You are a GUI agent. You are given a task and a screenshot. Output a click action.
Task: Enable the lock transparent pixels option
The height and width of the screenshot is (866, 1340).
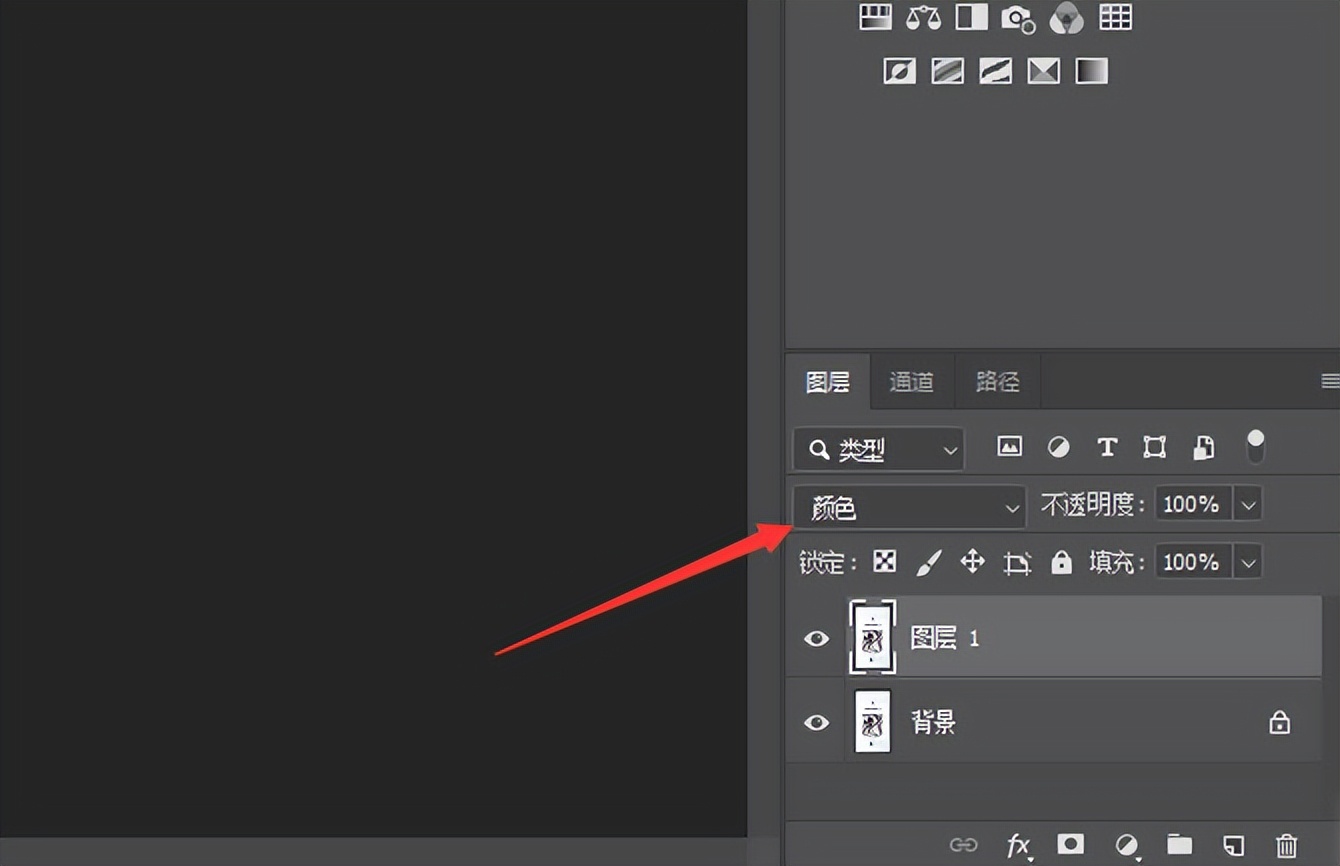(884, 562)
